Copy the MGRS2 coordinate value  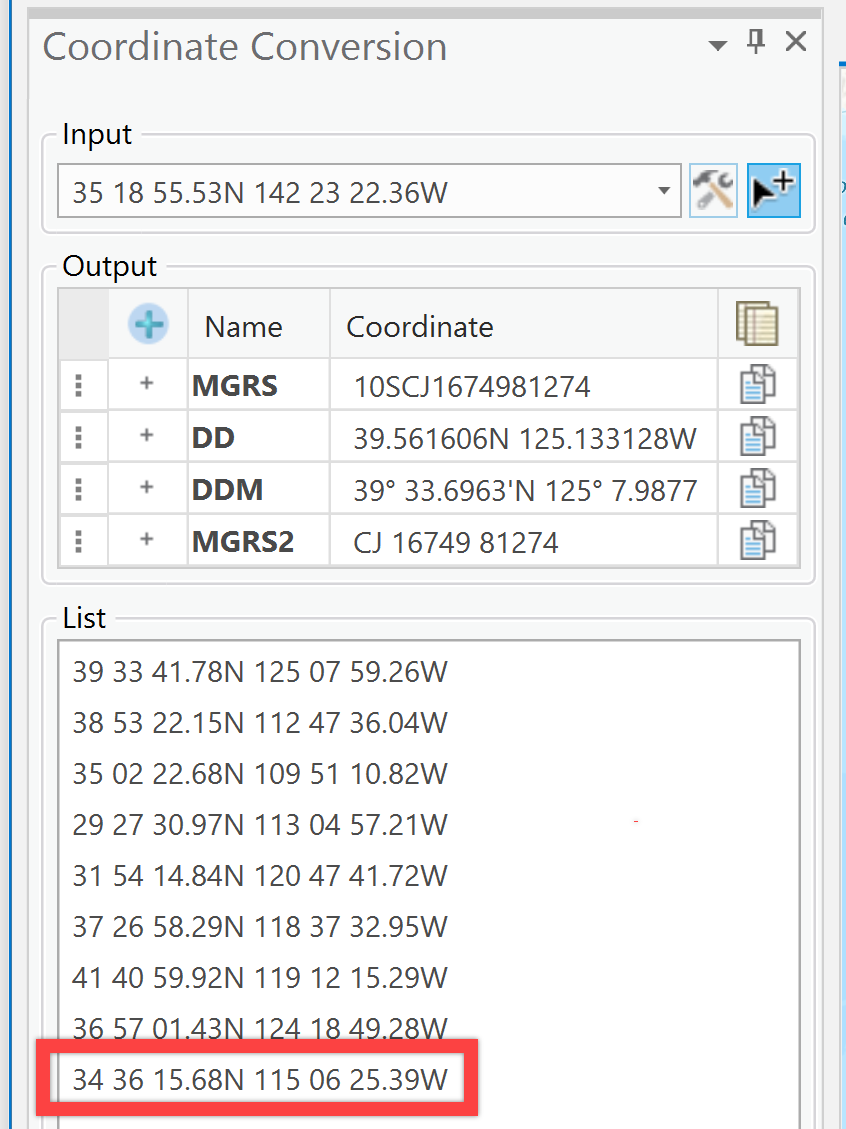pos(757,540)
